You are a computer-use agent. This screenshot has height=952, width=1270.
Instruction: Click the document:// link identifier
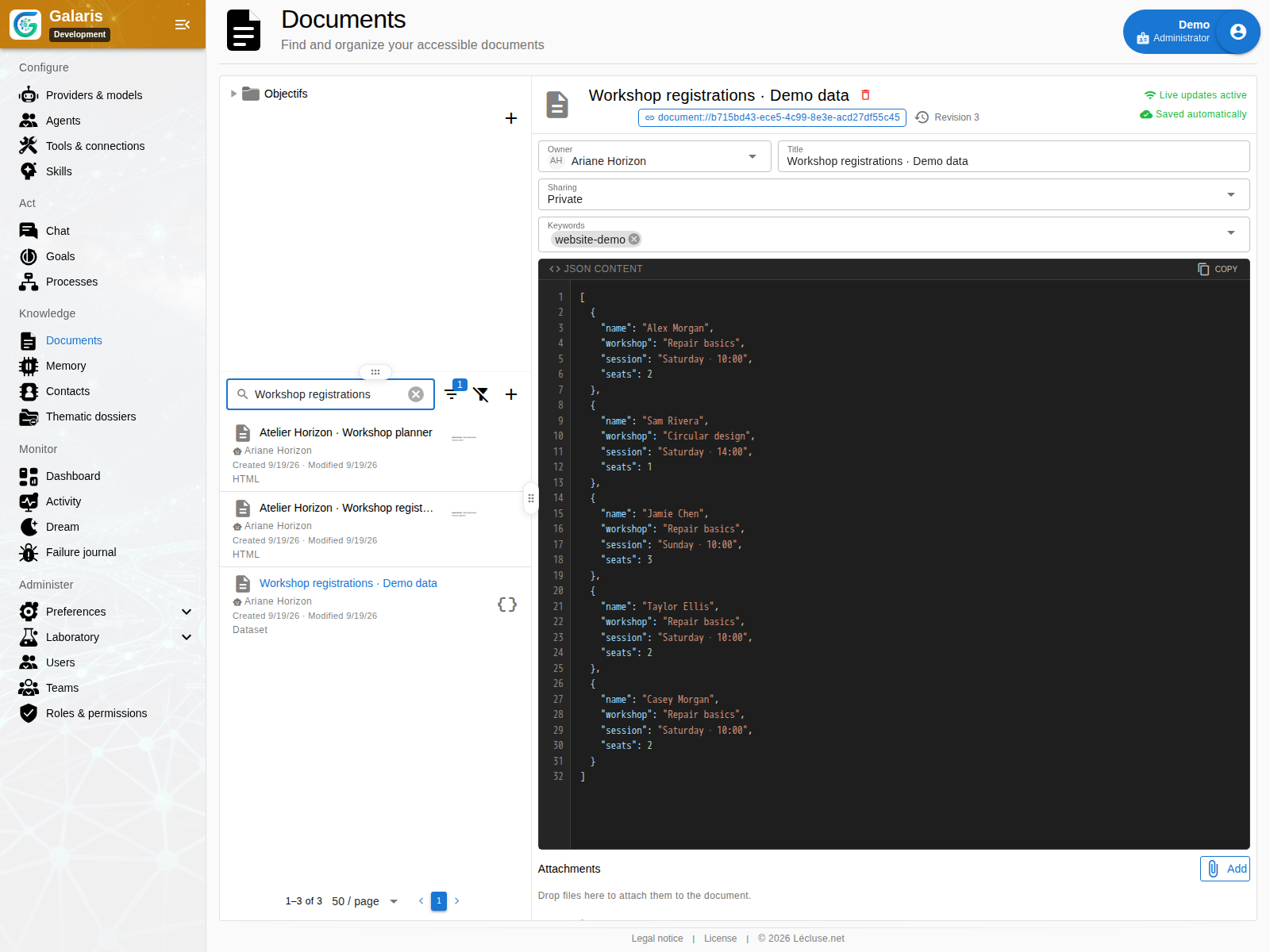point(772,117)
